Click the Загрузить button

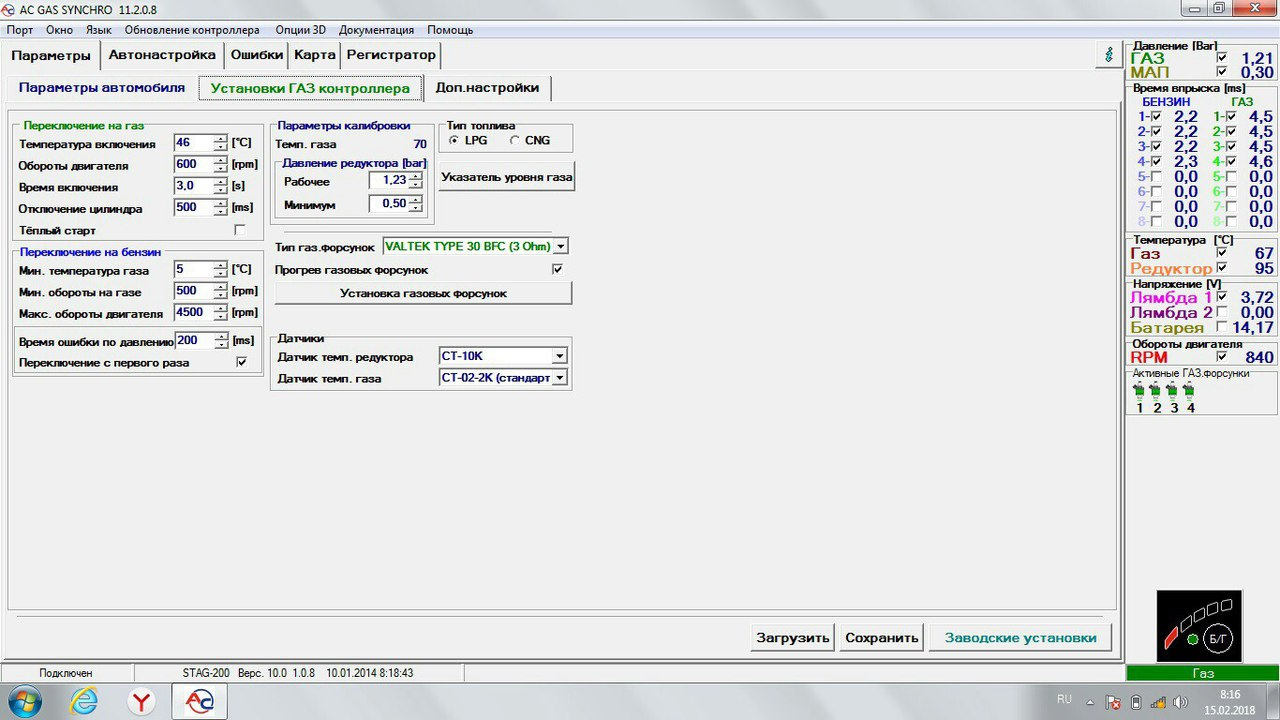[x=793, y=638]
